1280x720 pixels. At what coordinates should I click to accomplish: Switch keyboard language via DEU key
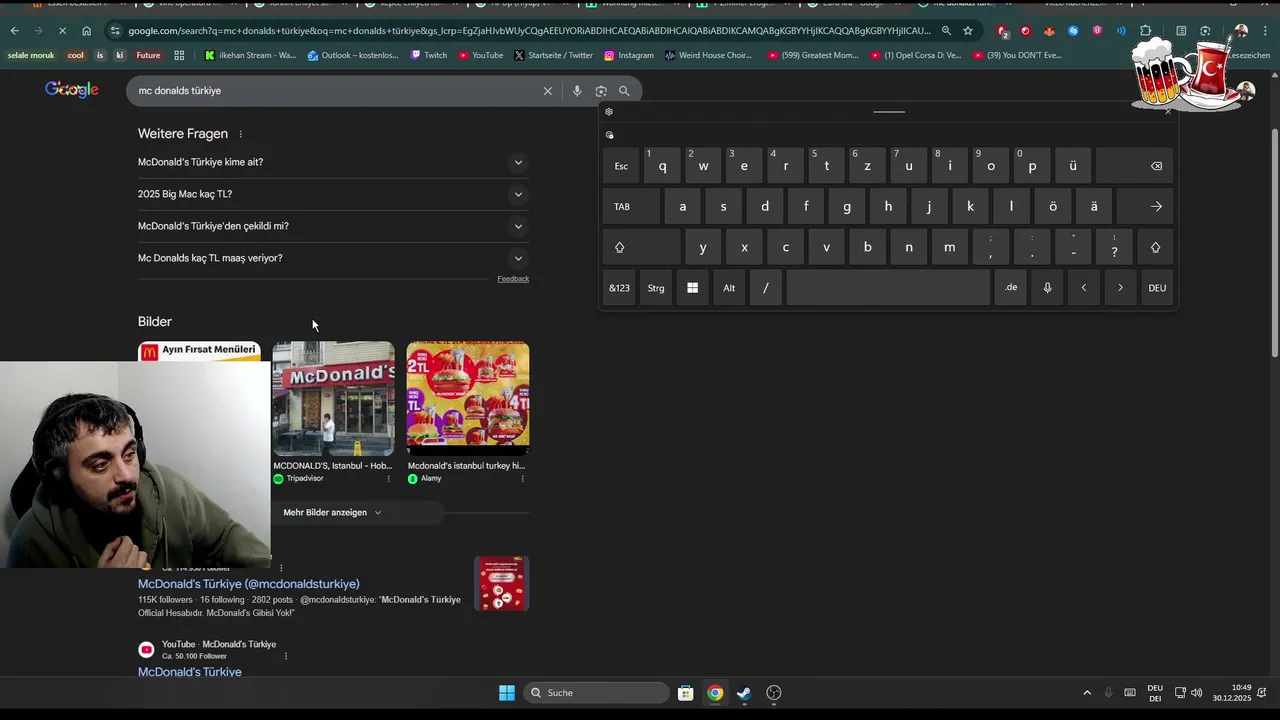click(x=1157, y=288)
